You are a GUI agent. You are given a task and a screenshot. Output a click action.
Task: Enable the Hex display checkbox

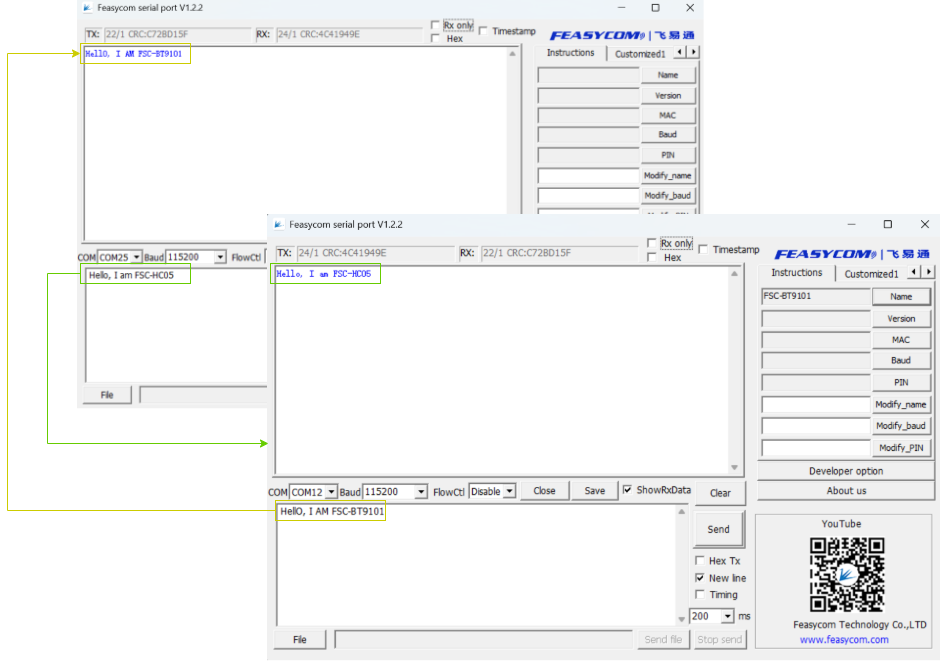(653, 257)
